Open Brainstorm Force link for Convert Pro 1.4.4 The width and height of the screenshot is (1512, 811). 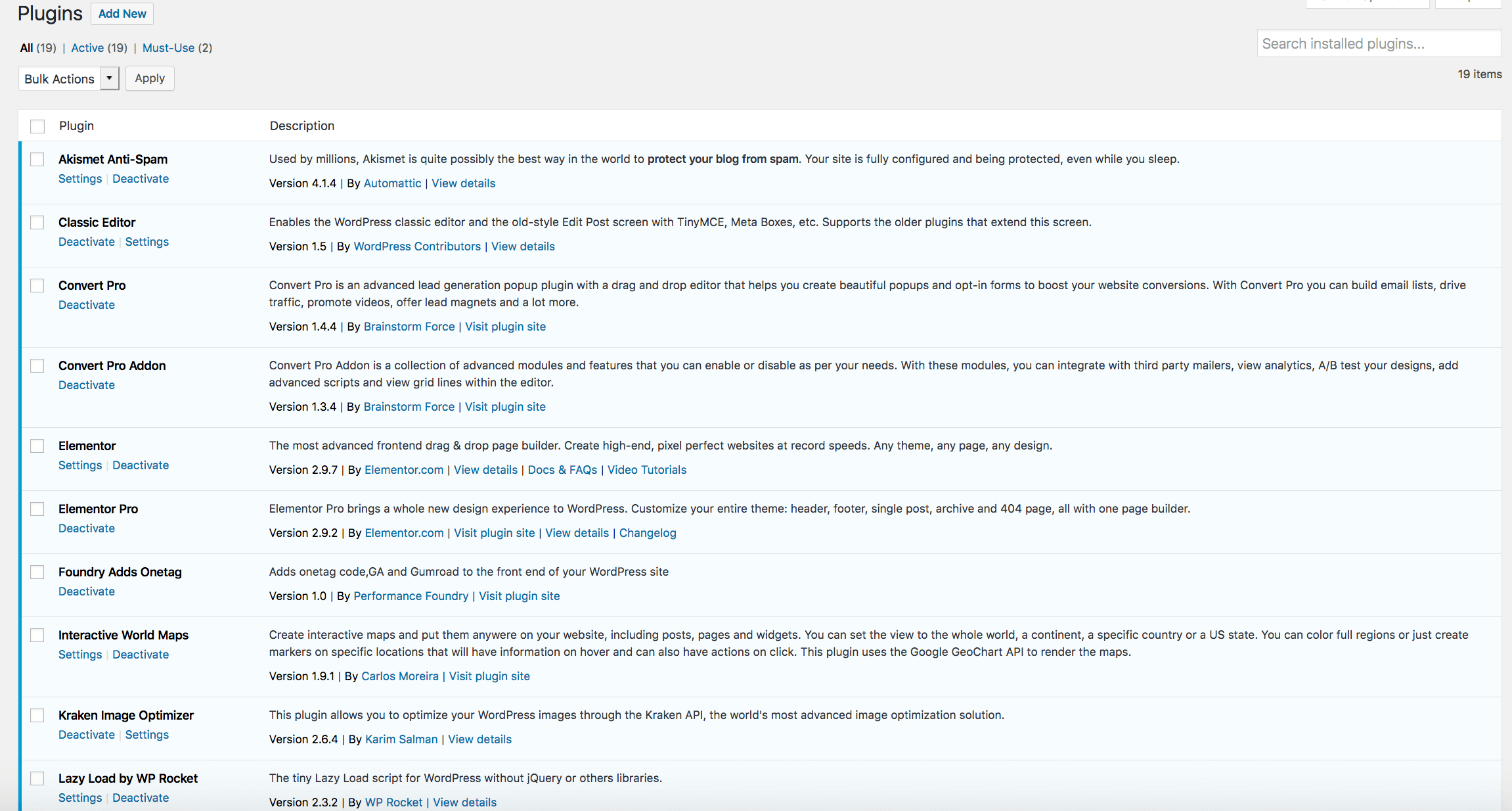coord(409,327)
